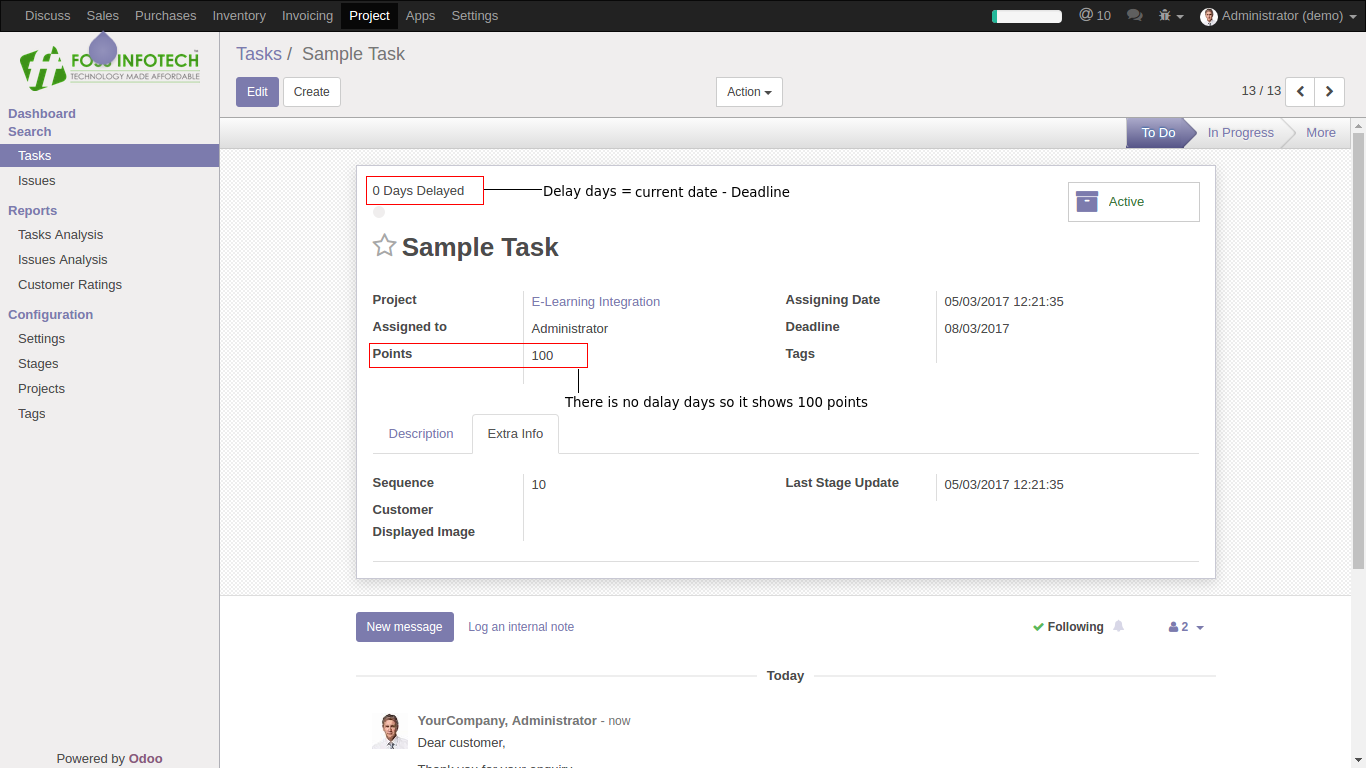Viewport: 1366px width, 768px height.
Task: Click the 13 / 13 pager counter
Action: coord(1261,91)
